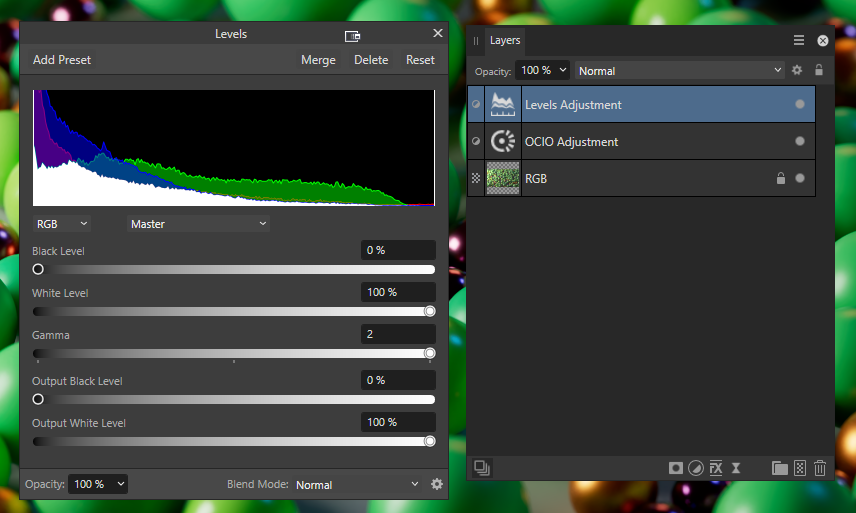Viewport: 856px width, 513px height.
Task: Open Levels dialog Blend Mode dropdown
Action: 358,485
